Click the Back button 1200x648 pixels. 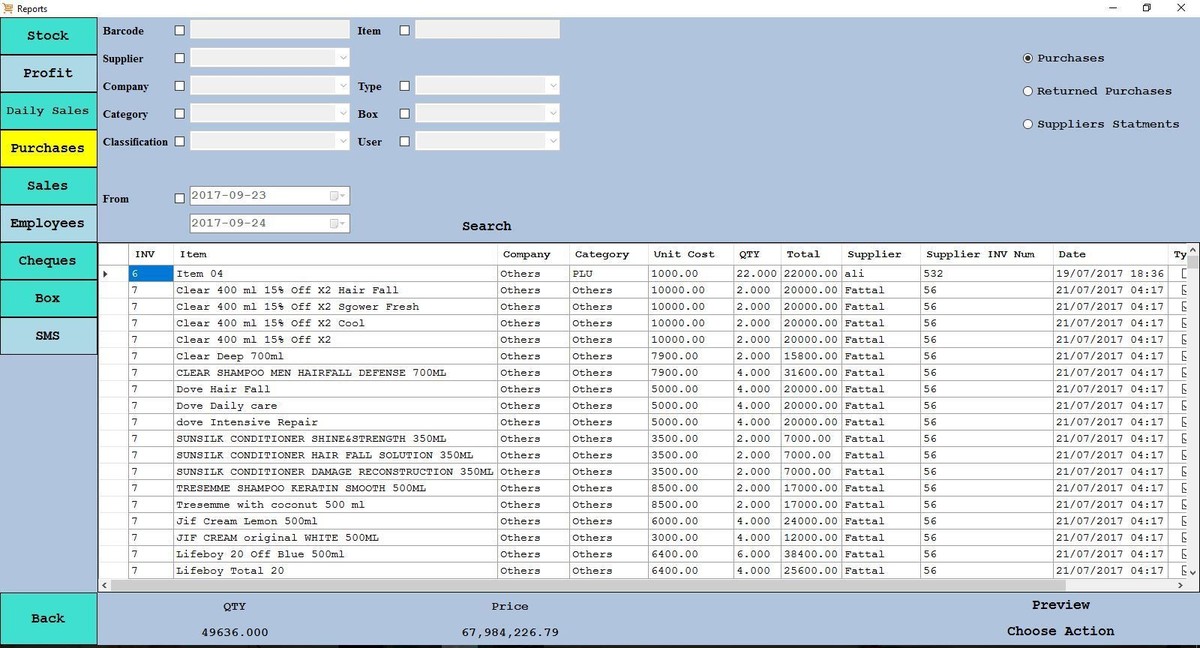tap(48, 619)
